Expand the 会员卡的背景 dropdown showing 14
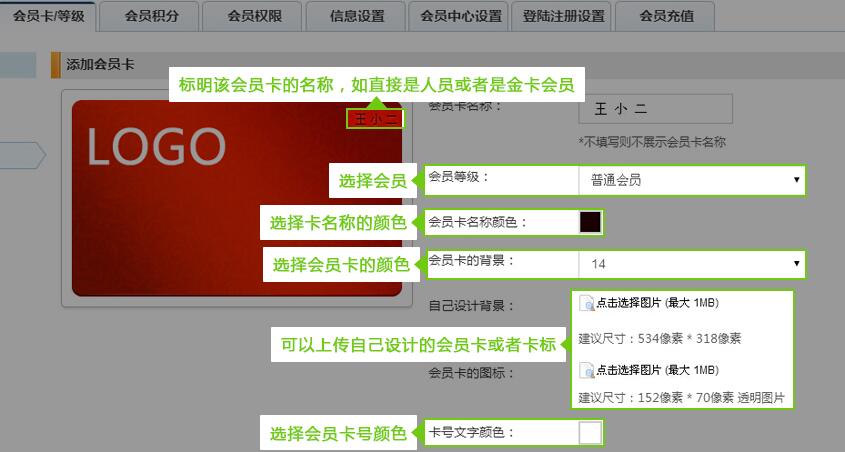The height and width of the screenshot is (452, 845). tap(691, 264)
